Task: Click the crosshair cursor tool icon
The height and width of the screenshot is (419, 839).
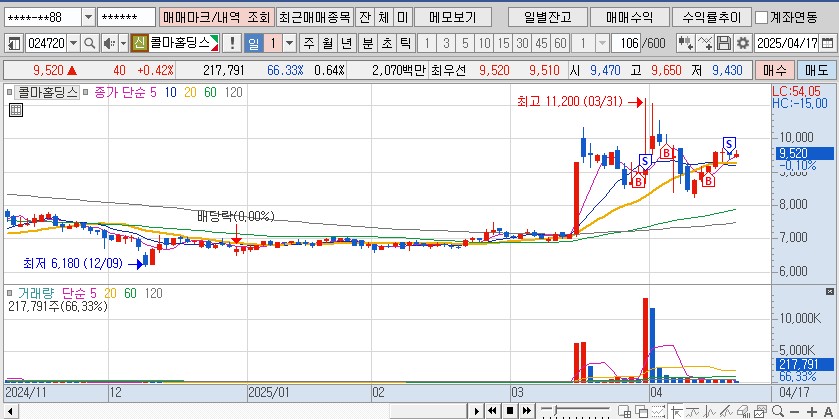Action: click(x=677, y=412)
